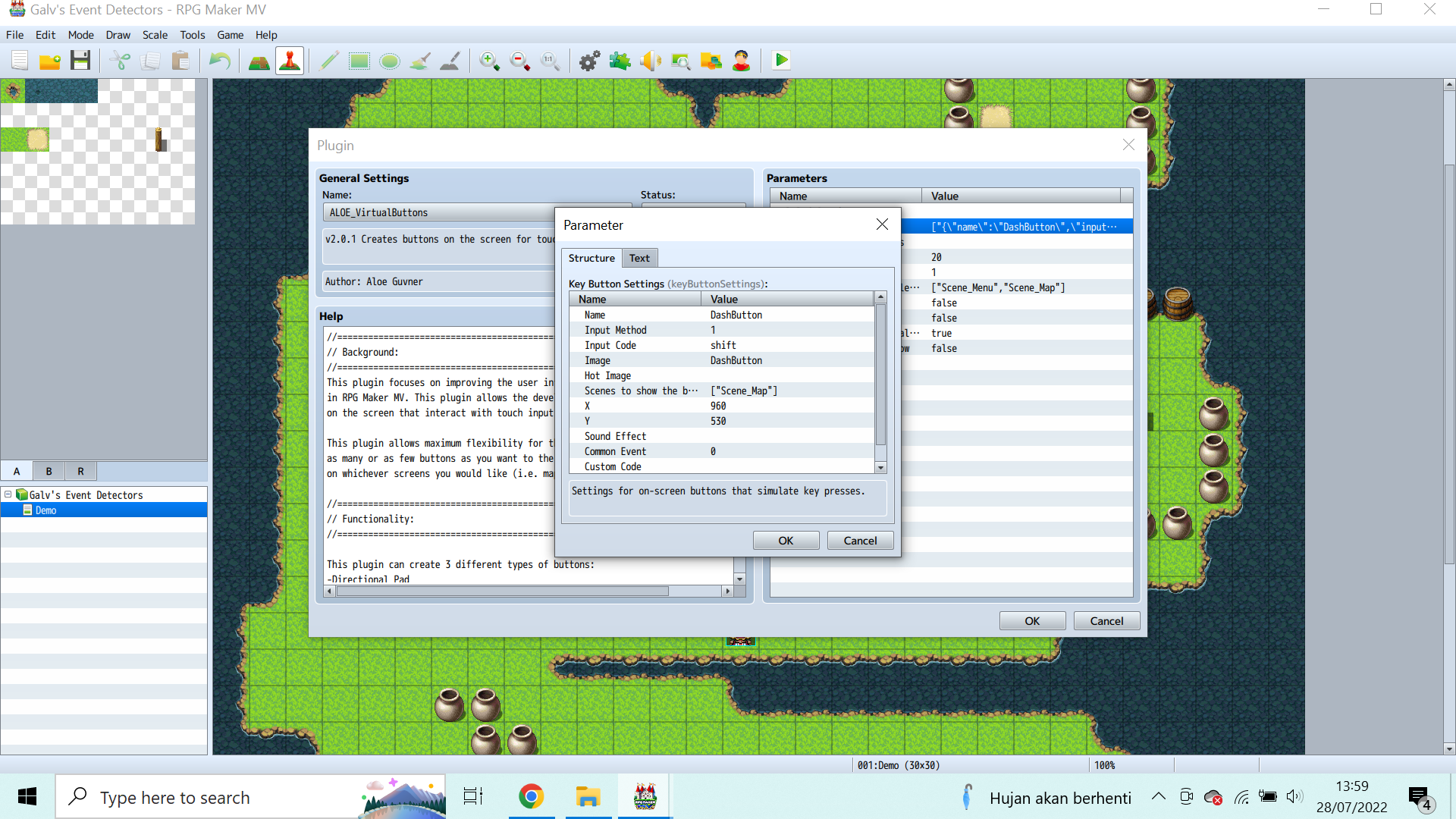
Task: Click the Zoom In magnifier icon
Action: (490, 61)
